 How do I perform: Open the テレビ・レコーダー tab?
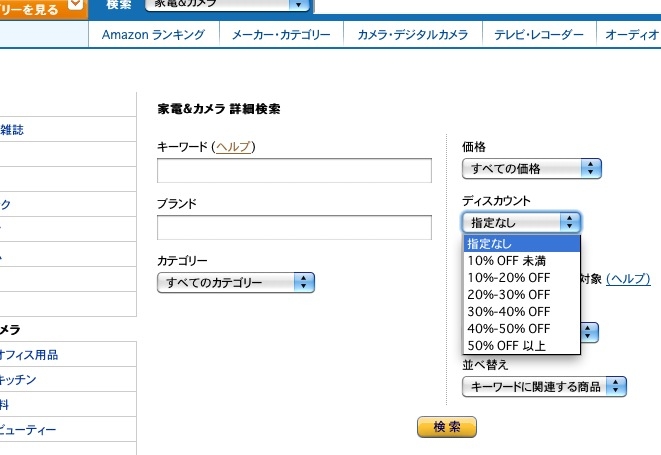[x=538, y=35]
